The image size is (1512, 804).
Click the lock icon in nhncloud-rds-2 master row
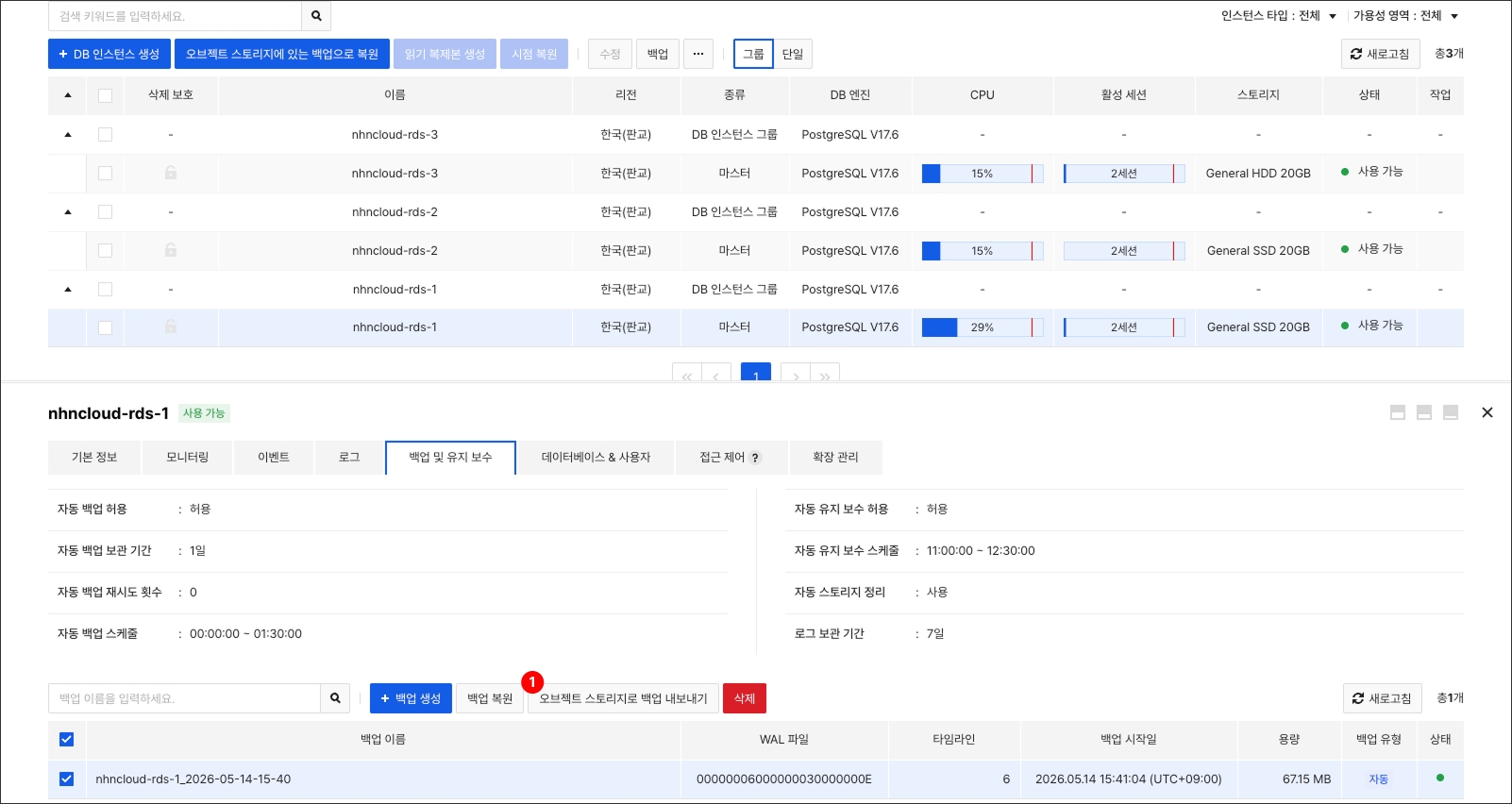tap(171, 250)
